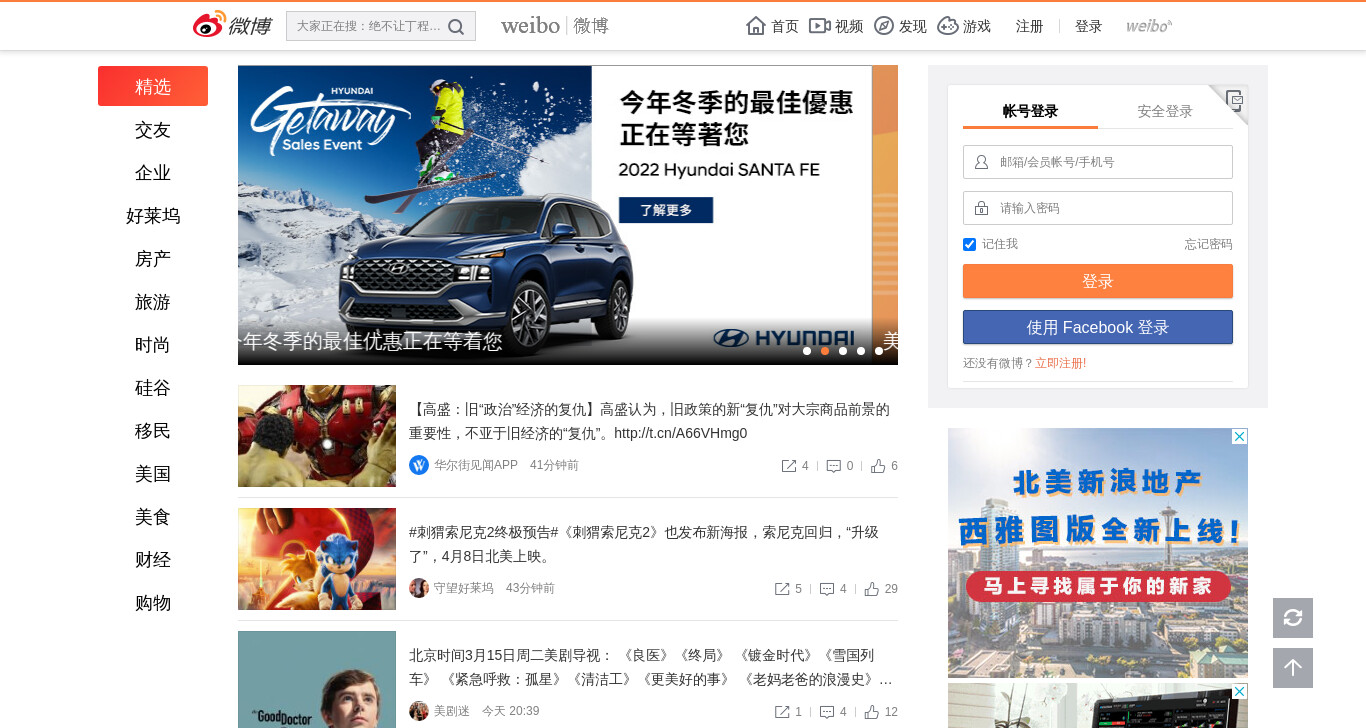The height and width of the screenshot is (728, 1366).
Task: Open the 购物 category
Action: pos(153,603)
